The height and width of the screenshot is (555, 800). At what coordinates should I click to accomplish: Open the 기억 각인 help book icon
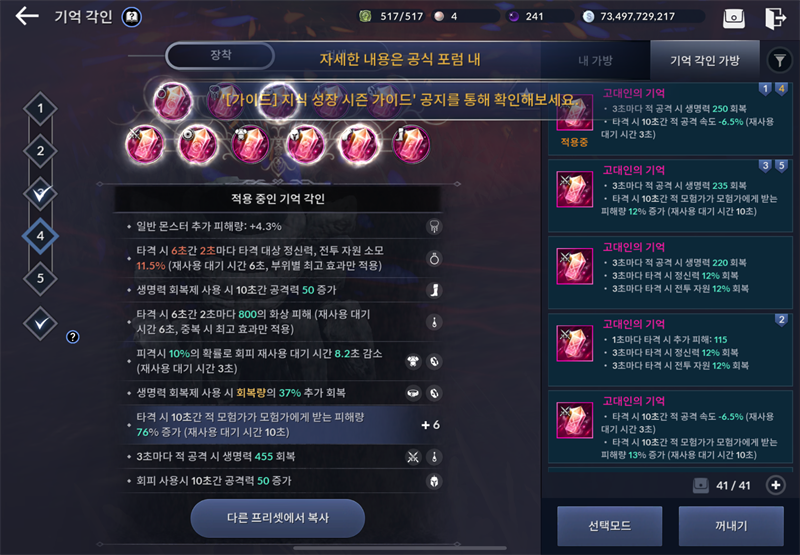[x=132, y=17]
